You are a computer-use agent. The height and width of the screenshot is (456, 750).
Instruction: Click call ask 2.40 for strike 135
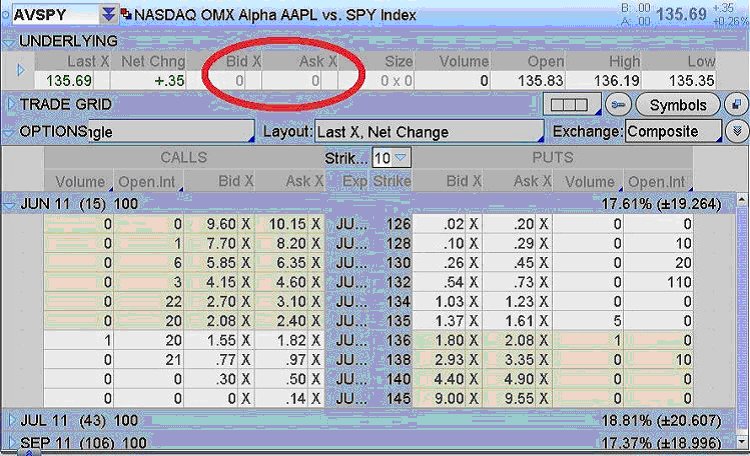point(291,321)
